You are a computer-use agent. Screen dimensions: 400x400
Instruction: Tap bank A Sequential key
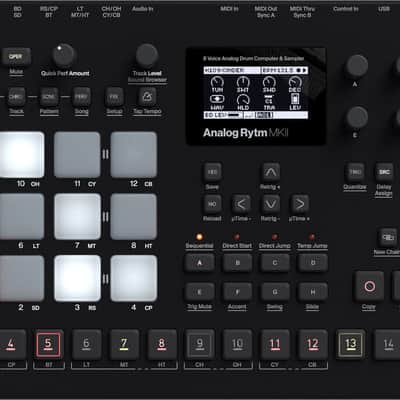tap(200, 263)
